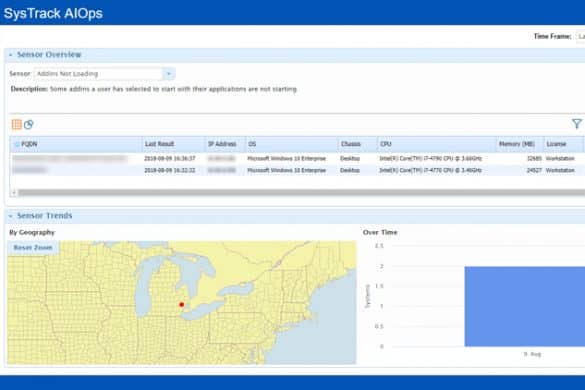Viewport: 585px width, 390px height.
Task: Sort by the IP Address column header
Action: [225, 144]
